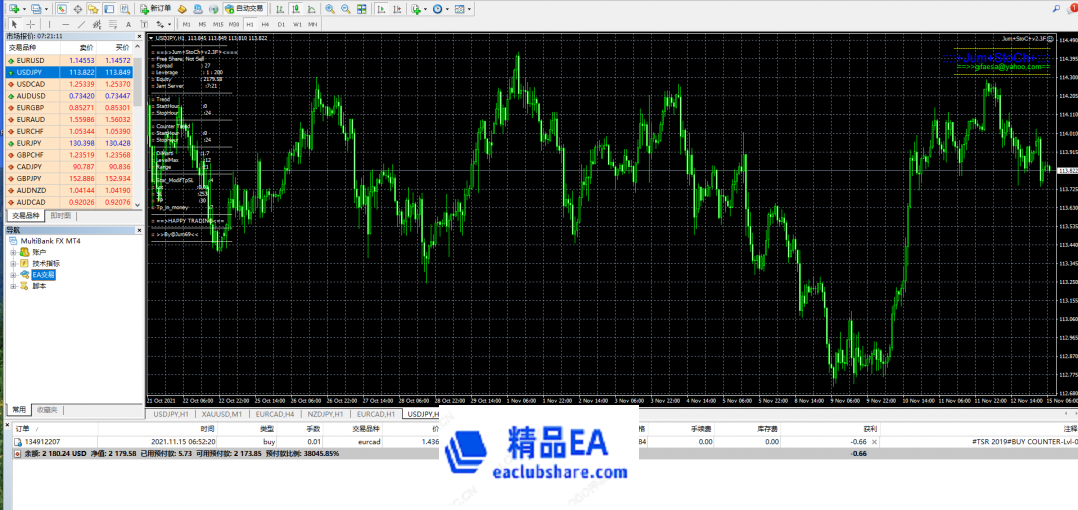Select the crosshair cursor tool
1078x510 pixels.
click(x=31, y=24)
